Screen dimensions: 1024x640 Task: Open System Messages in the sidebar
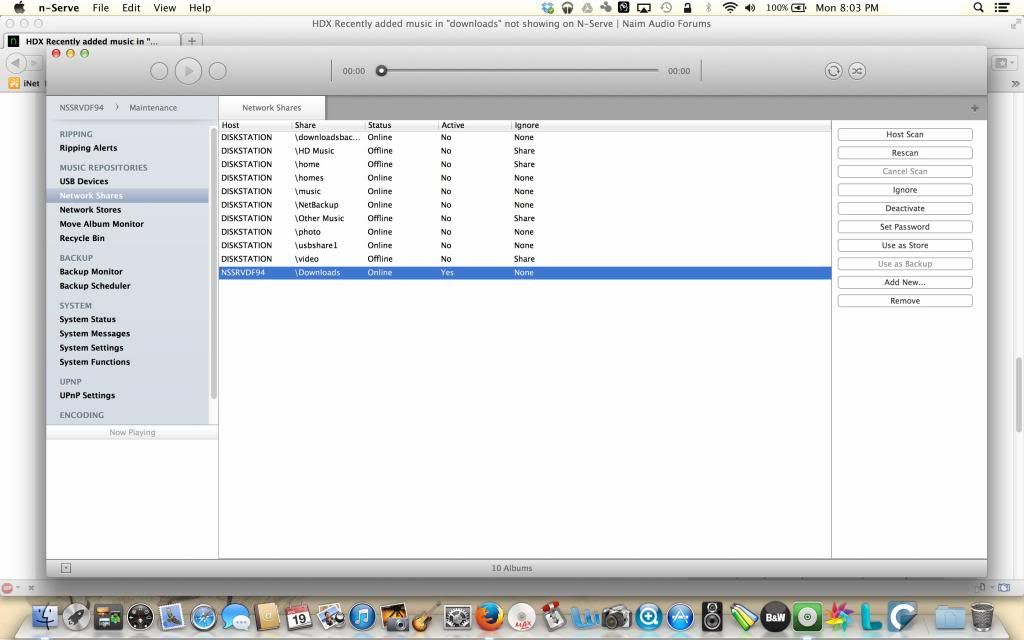click(x=95, y=334)
